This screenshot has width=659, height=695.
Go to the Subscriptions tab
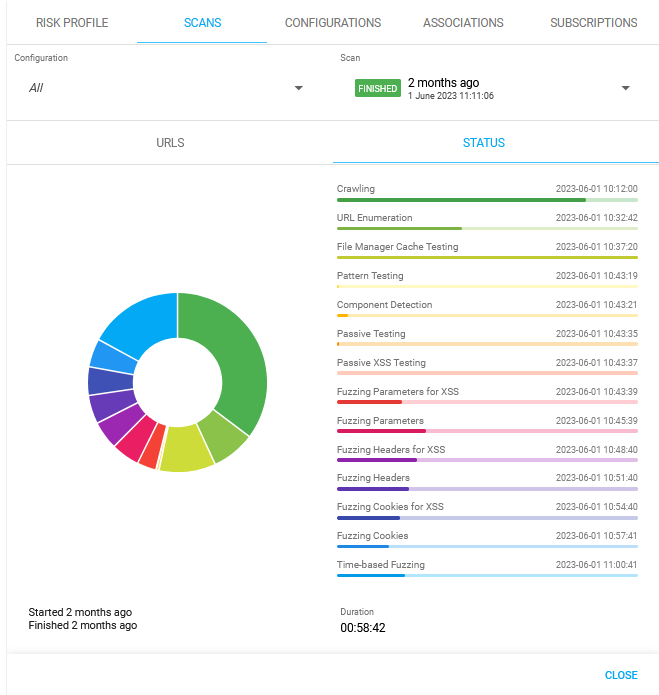point(593,22)
